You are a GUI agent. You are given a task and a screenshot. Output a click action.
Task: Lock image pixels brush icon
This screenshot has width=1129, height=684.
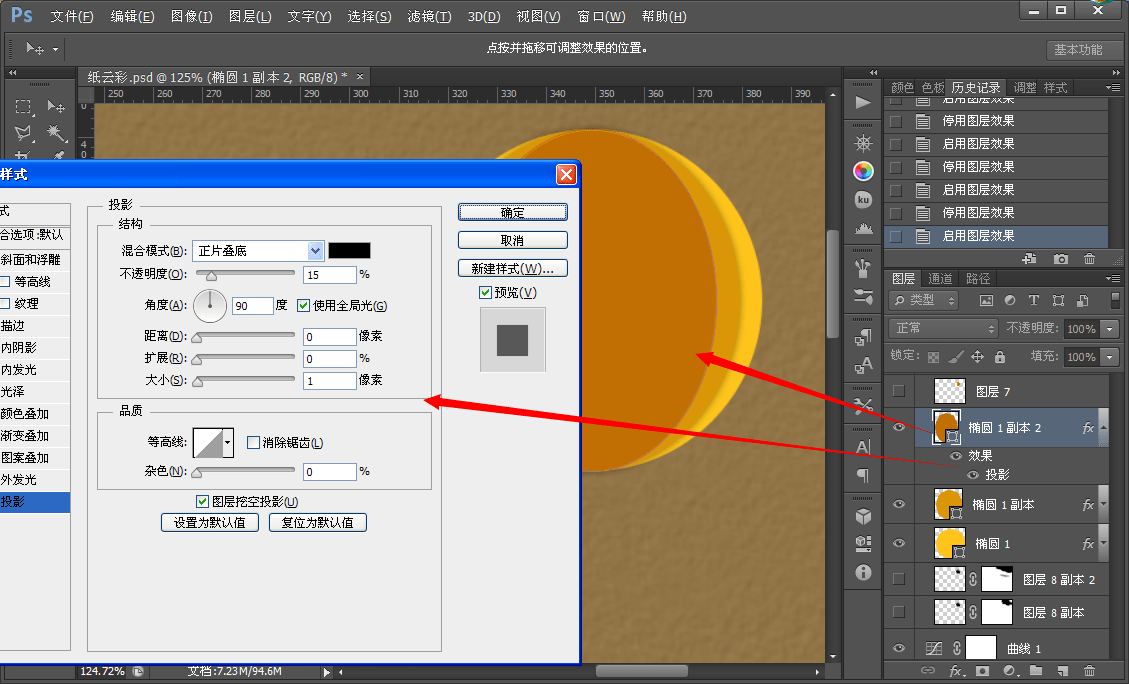(955, 356)
